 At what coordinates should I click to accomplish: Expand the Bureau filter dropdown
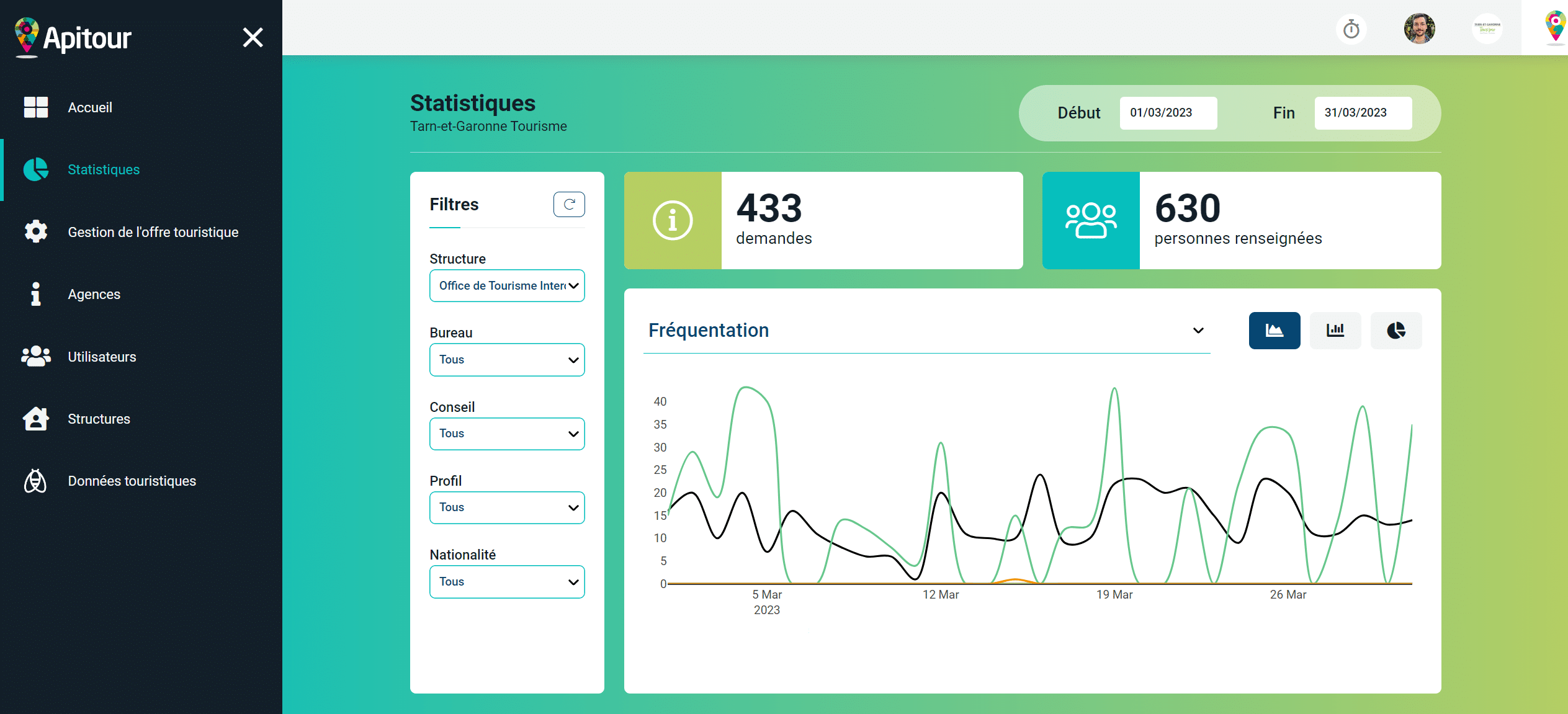point(506,360)
